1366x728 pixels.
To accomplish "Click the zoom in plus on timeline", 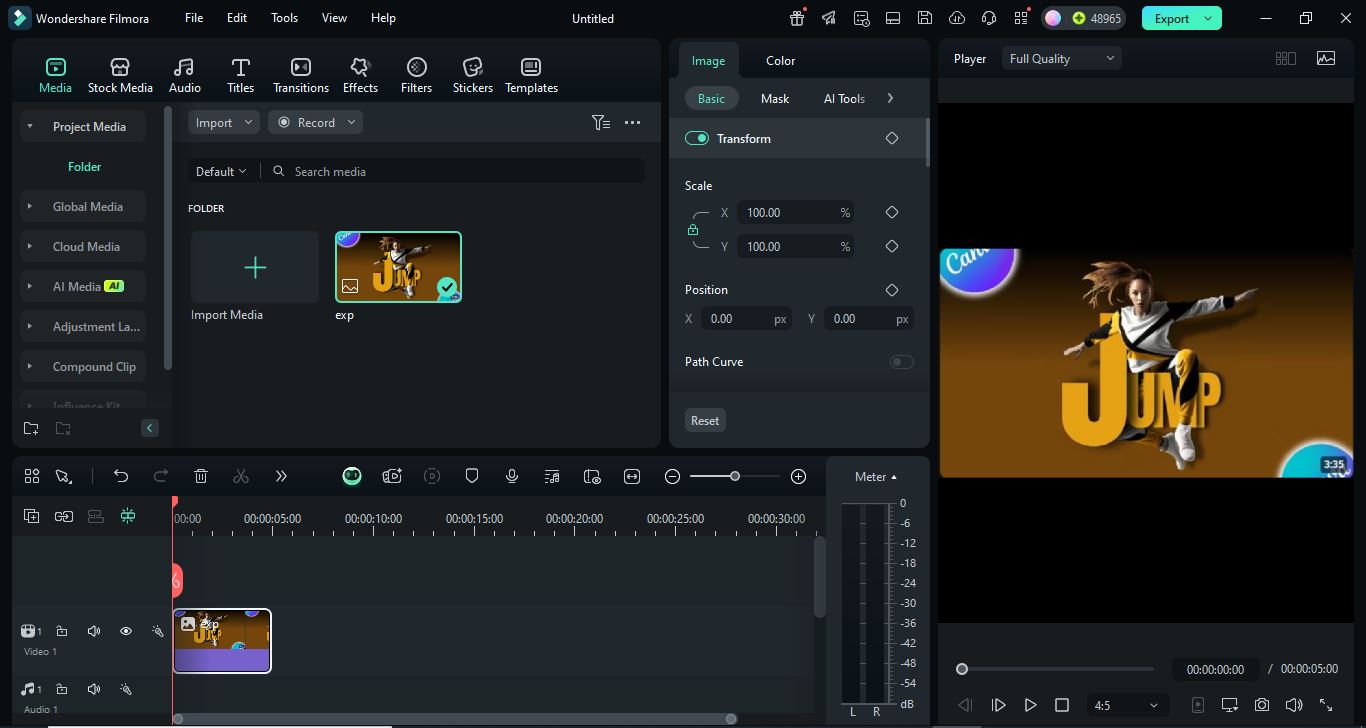I will click(798, 476).
